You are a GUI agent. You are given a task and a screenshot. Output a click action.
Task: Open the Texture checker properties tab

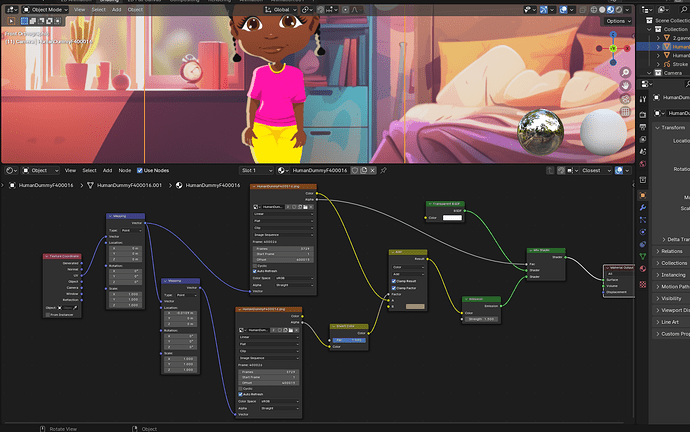(x=643, y=285)
